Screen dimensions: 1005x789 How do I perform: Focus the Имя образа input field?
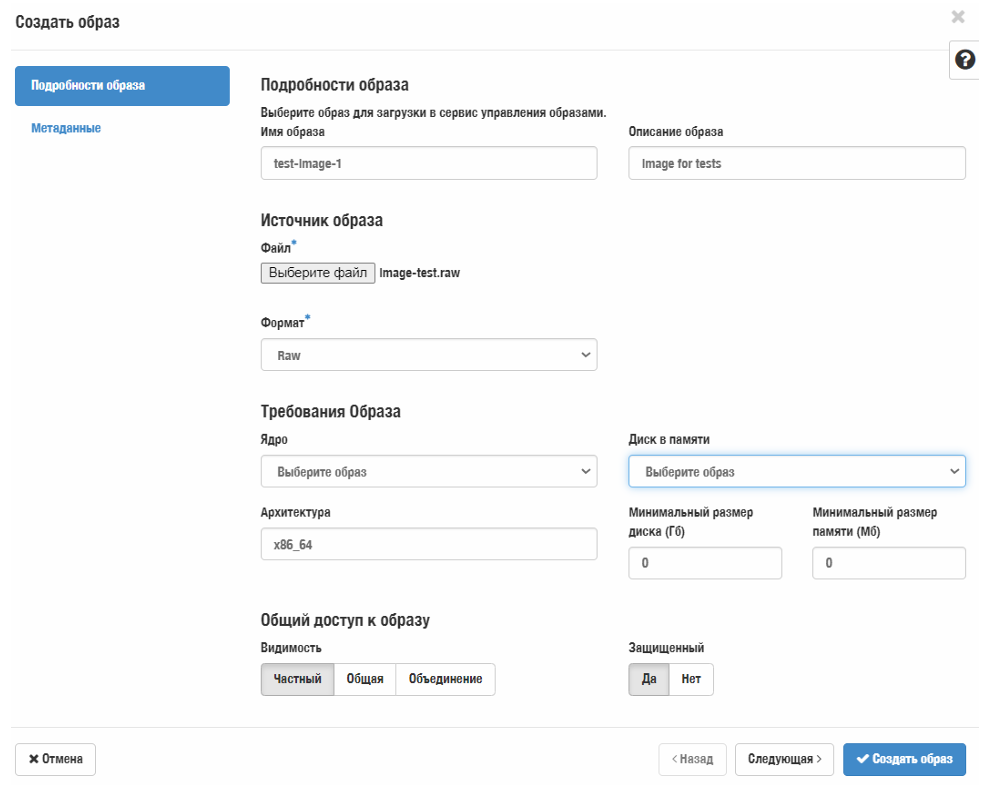point(428,163)
